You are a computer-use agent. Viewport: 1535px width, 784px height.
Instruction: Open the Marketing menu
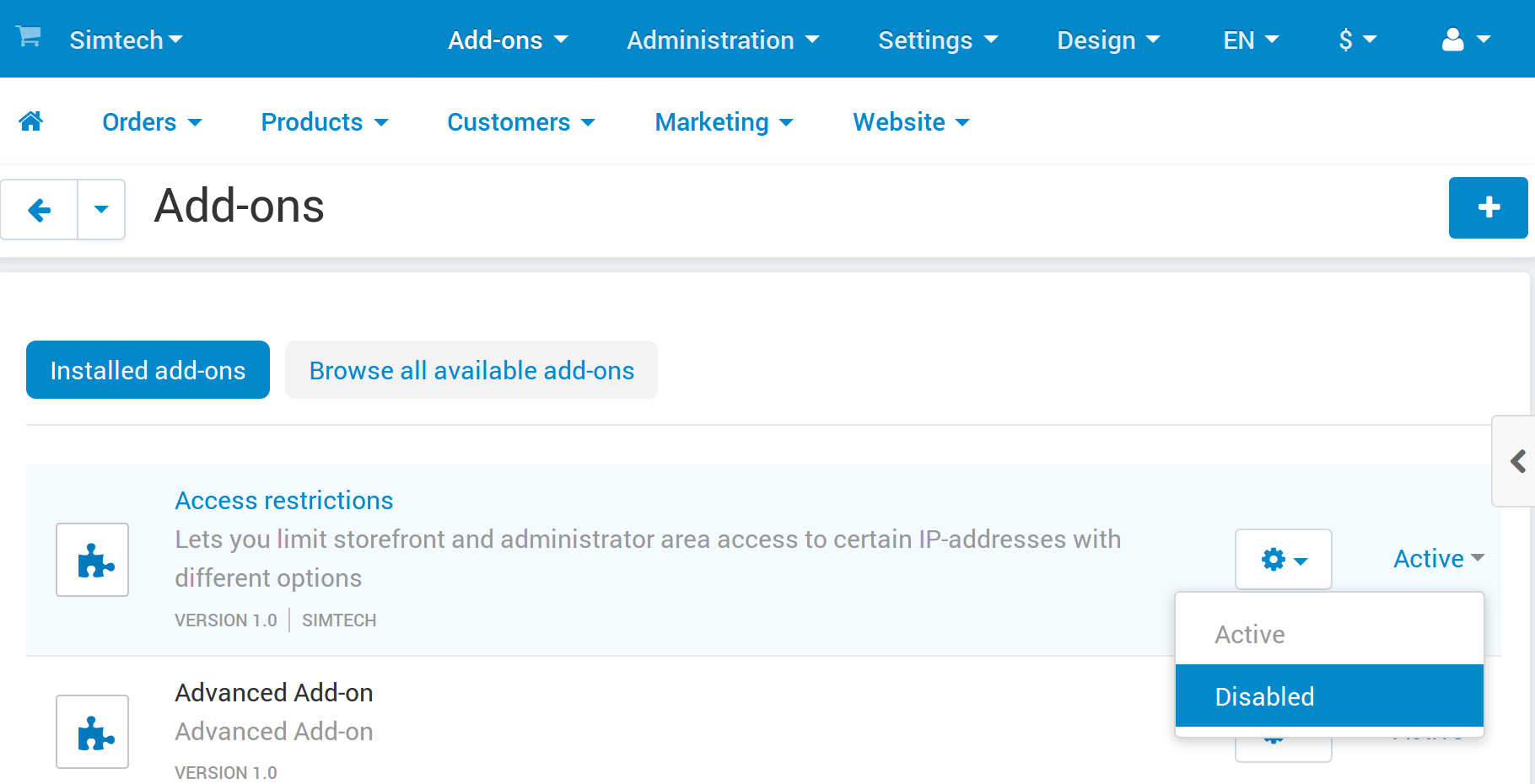pos(724,122)
